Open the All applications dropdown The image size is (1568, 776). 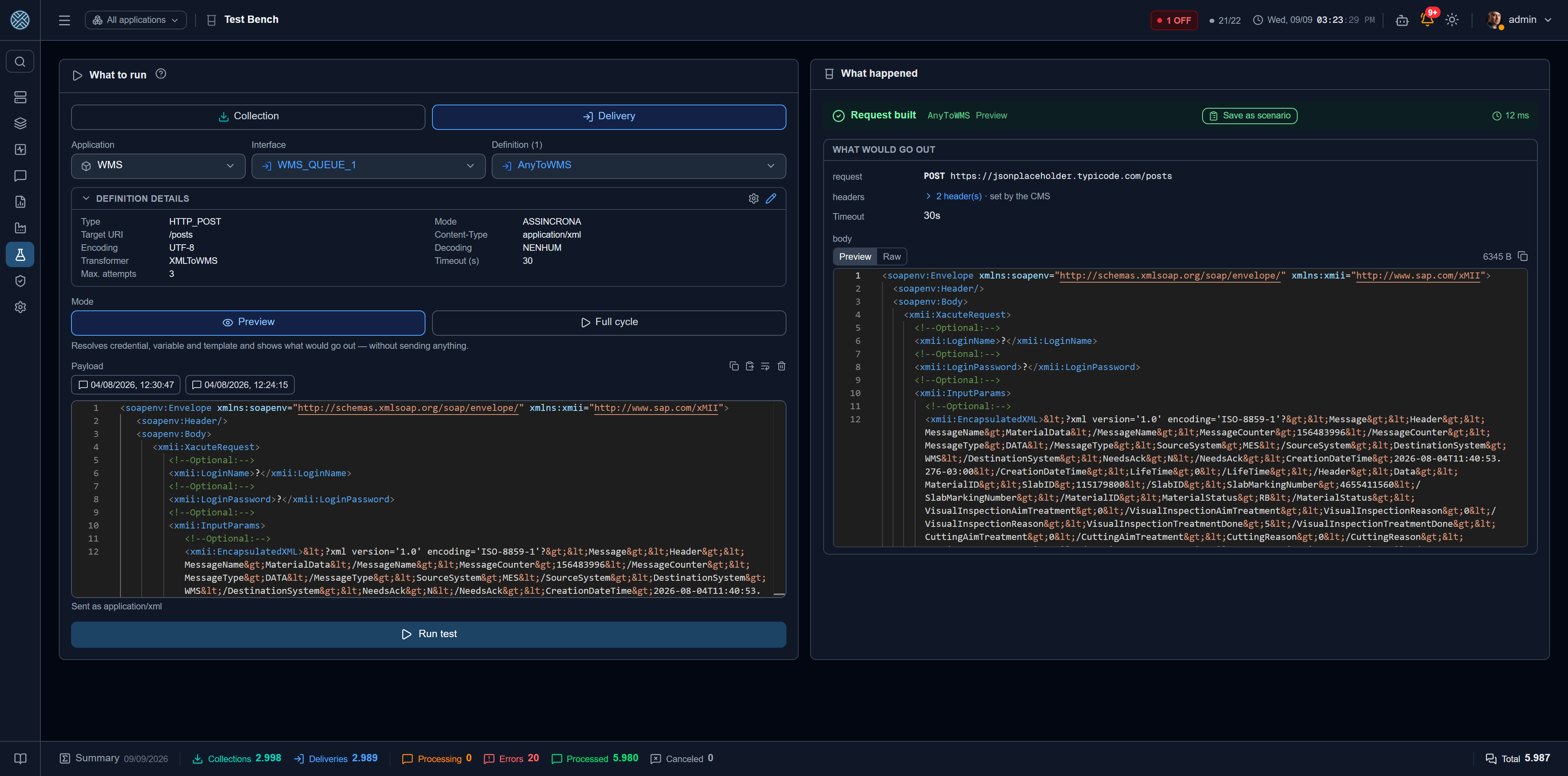click(136, 20)
